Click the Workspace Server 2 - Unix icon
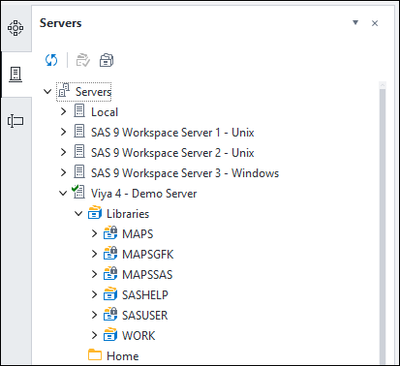 [79, 152]
